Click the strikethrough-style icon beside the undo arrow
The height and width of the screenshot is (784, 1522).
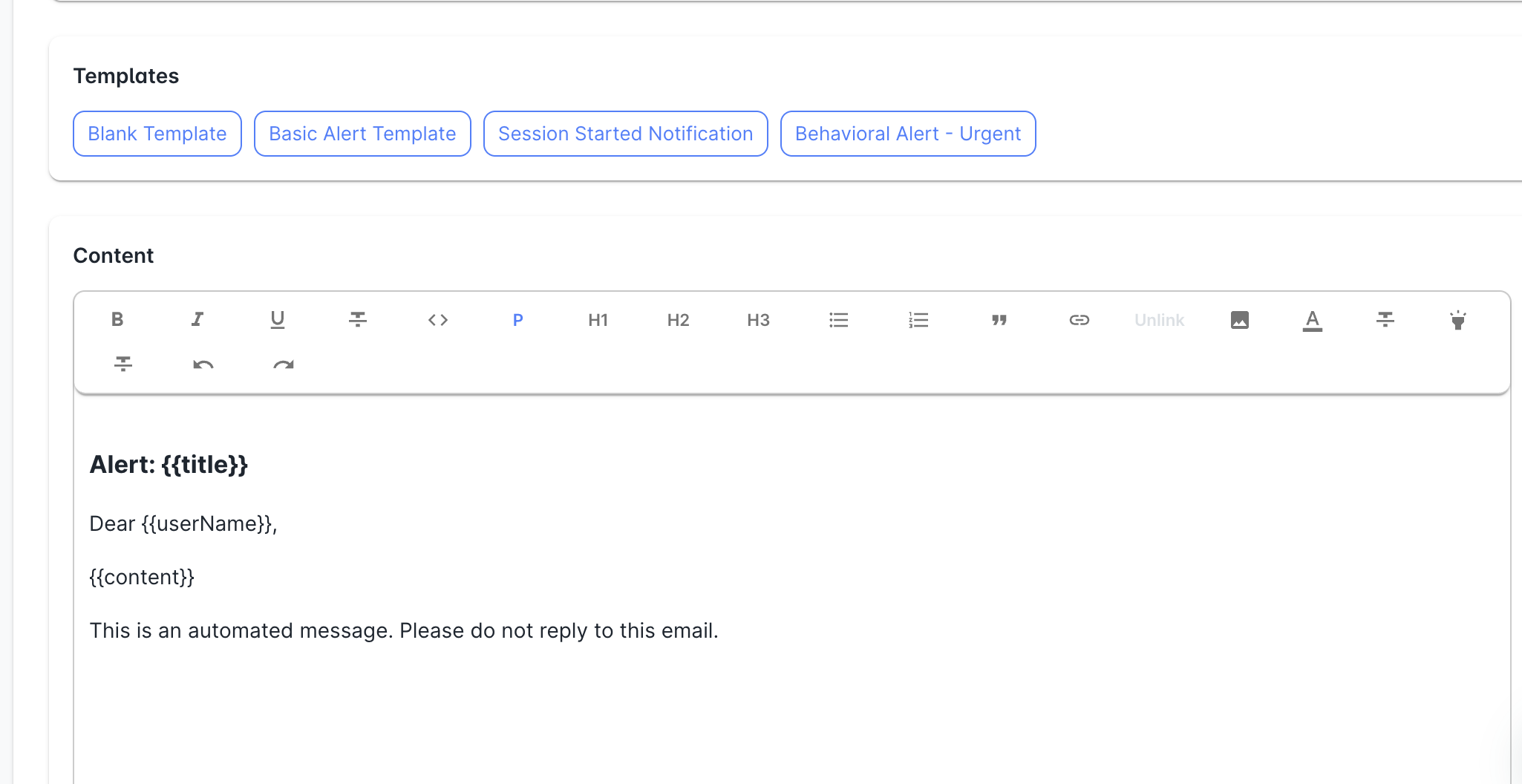click(123, 364)
